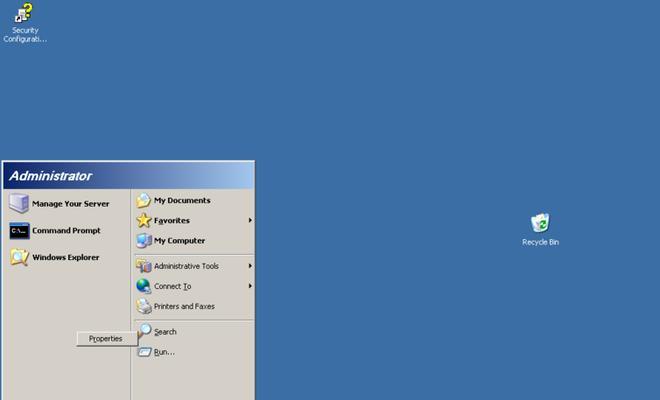Click the Printers and Faxes printer icon

(x=144, y=306)
